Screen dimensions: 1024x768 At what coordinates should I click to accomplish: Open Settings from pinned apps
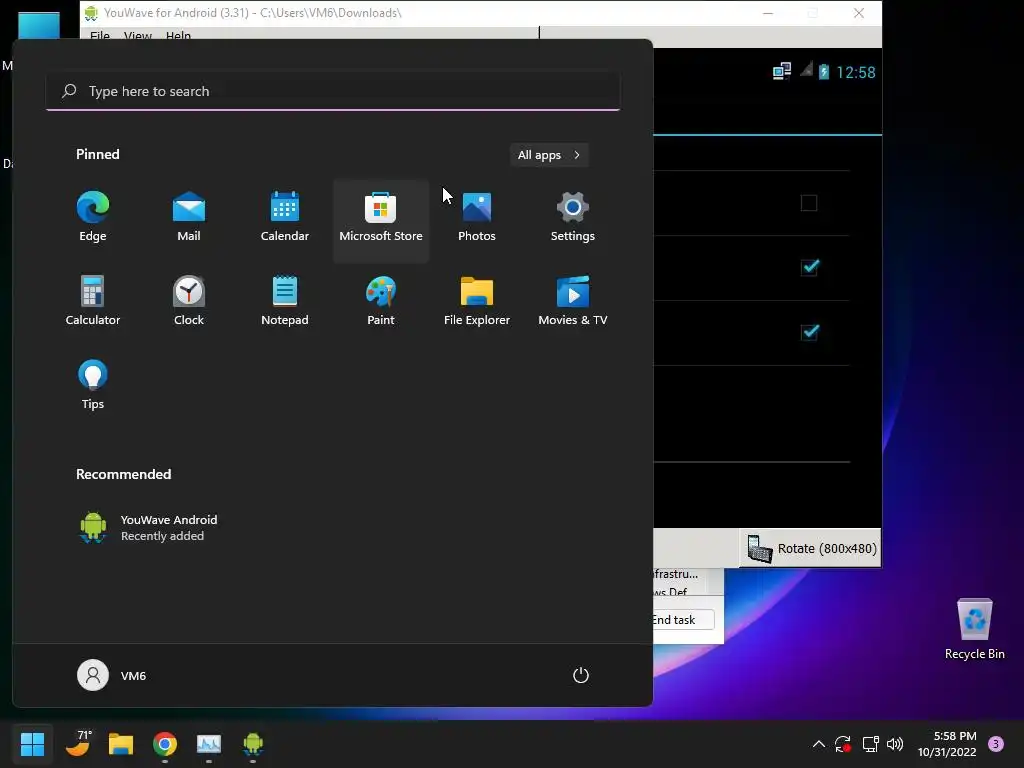pos(573,217)
